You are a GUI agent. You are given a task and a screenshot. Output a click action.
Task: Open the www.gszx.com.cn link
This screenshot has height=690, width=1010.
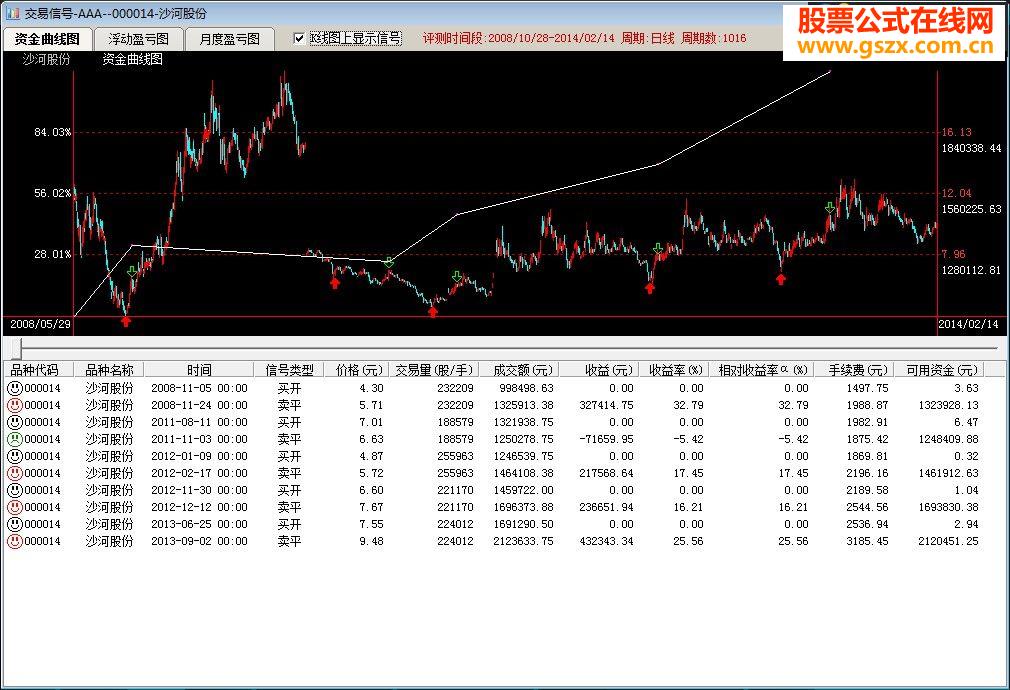click(895, 47)
